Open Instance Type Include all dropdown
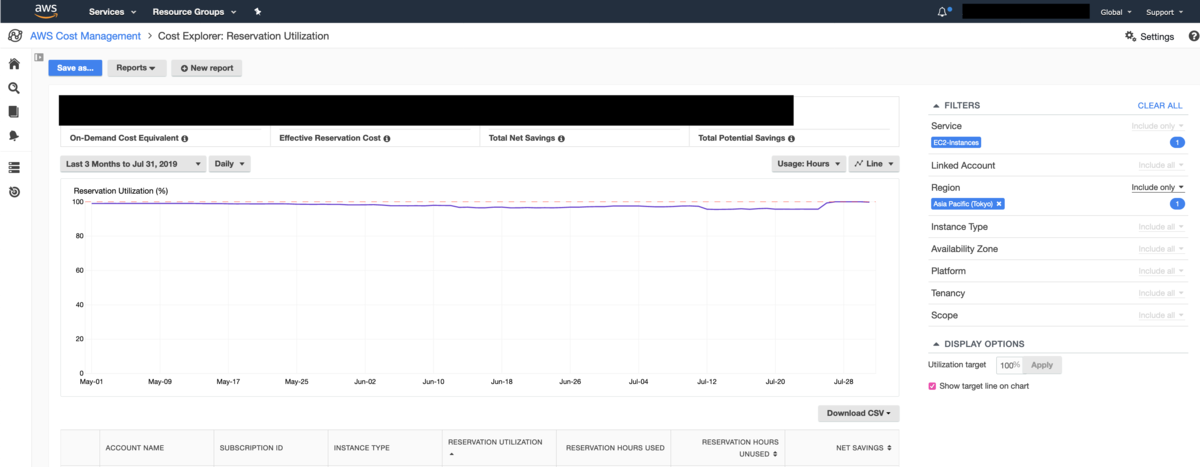This screenshot has width=1200, height=467. pyautogui.click(x=1161, y=227)
